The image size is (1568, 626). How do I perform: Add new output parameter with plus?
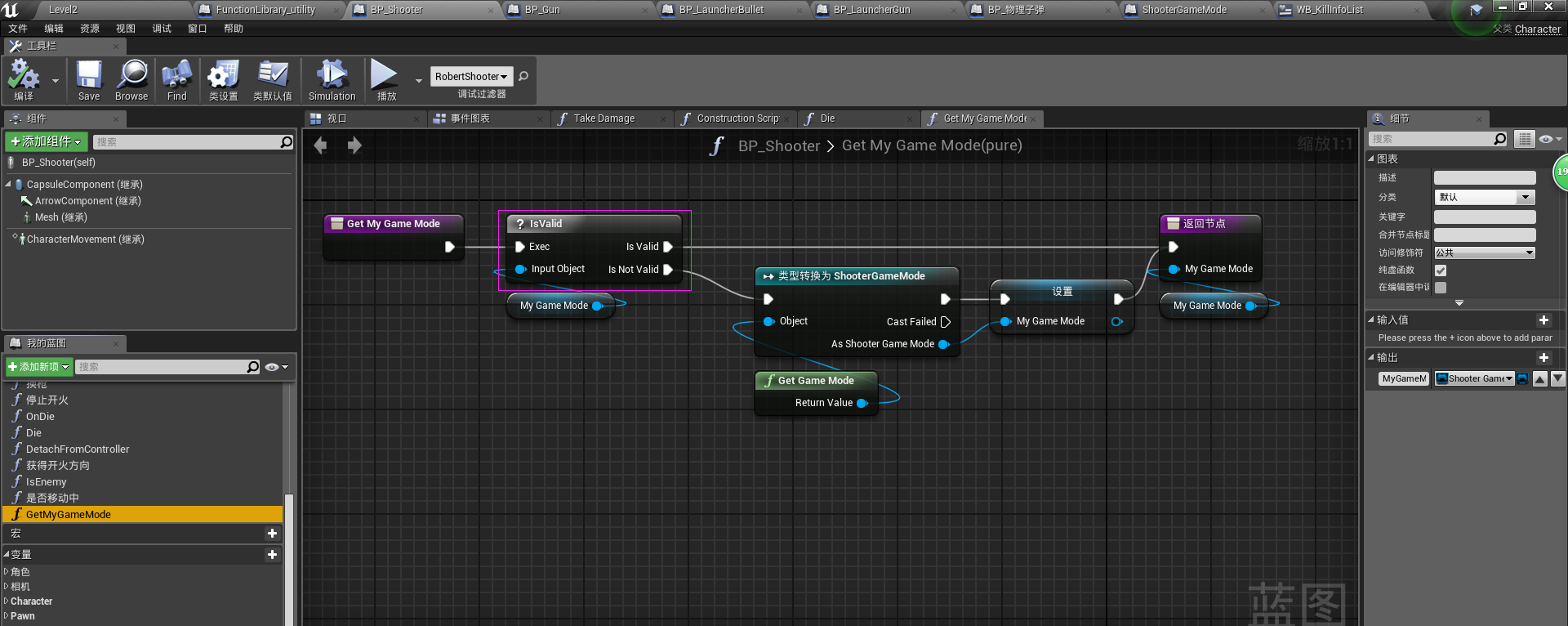pos(1543,357)
